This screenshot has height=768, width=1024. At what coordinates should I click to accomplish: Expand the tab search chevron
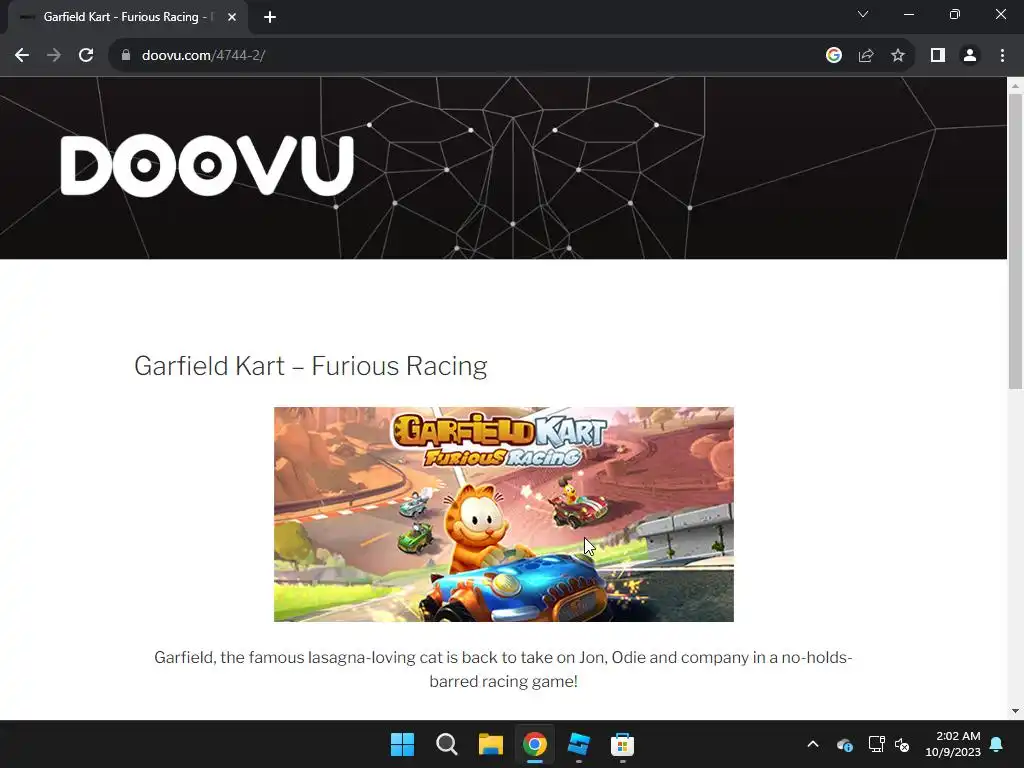pyautogui.click(x=863, y=14)
